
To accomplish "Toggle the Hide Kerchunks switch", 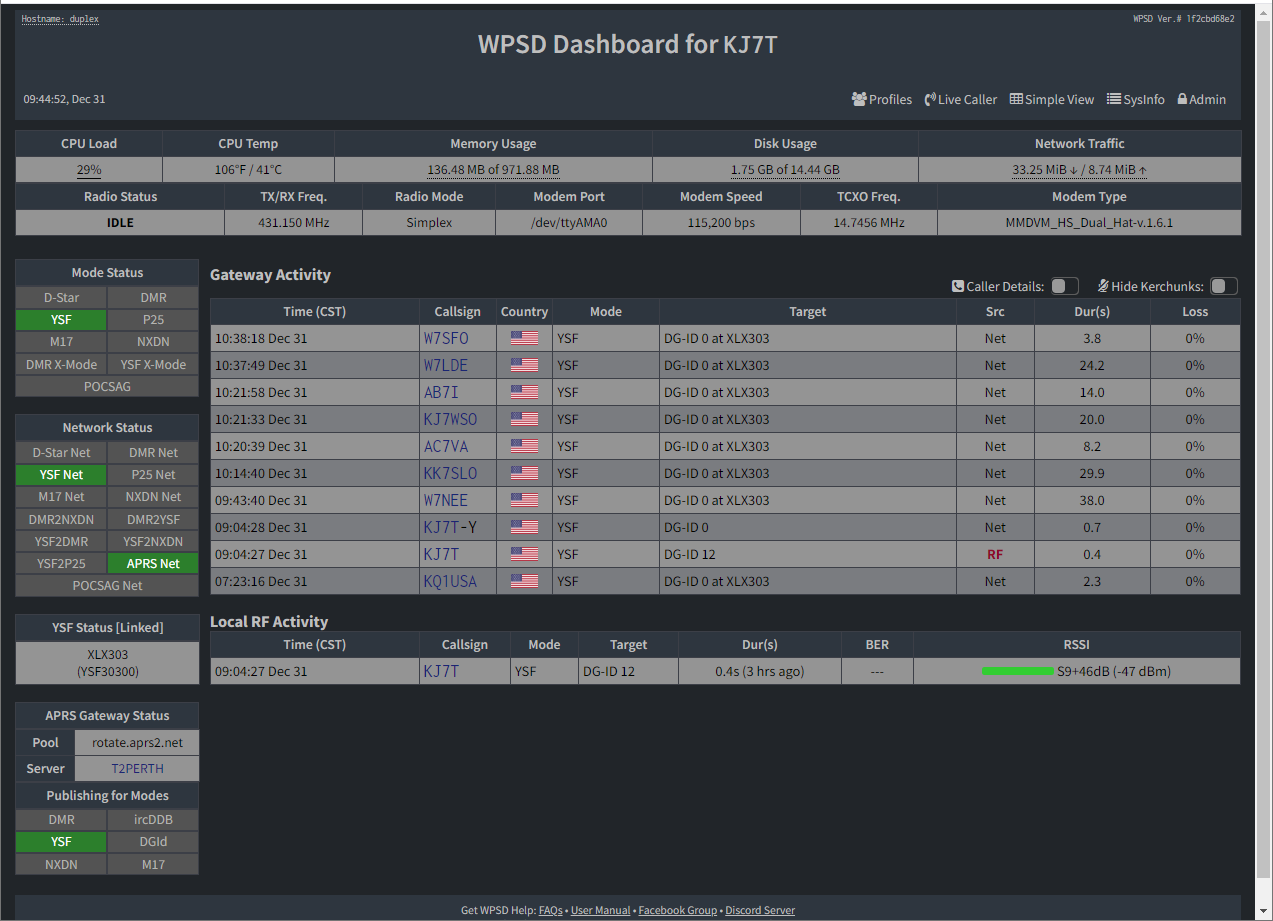I will [1223, 286].
